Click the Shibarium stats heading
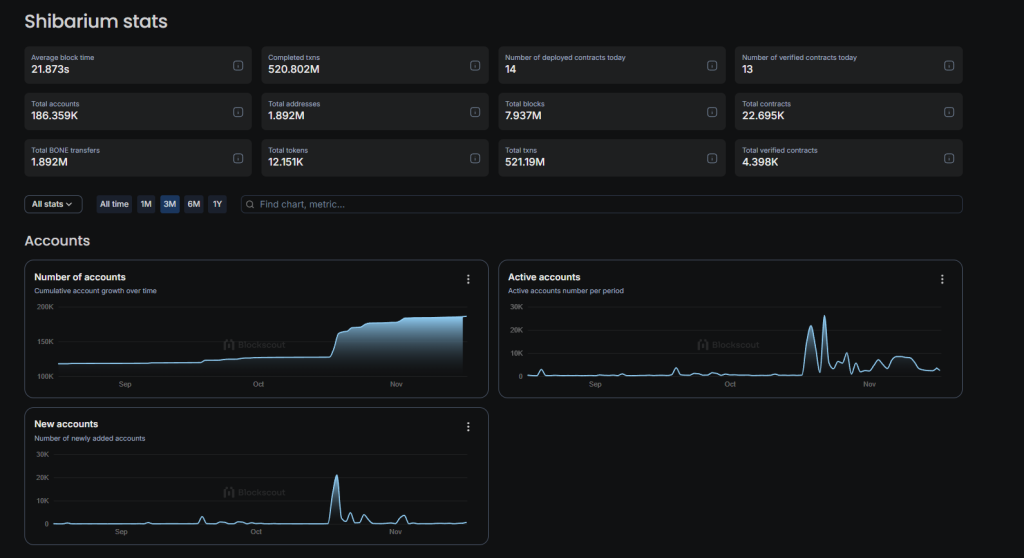This screenshot has width=1024, height=558. (96, 22)
